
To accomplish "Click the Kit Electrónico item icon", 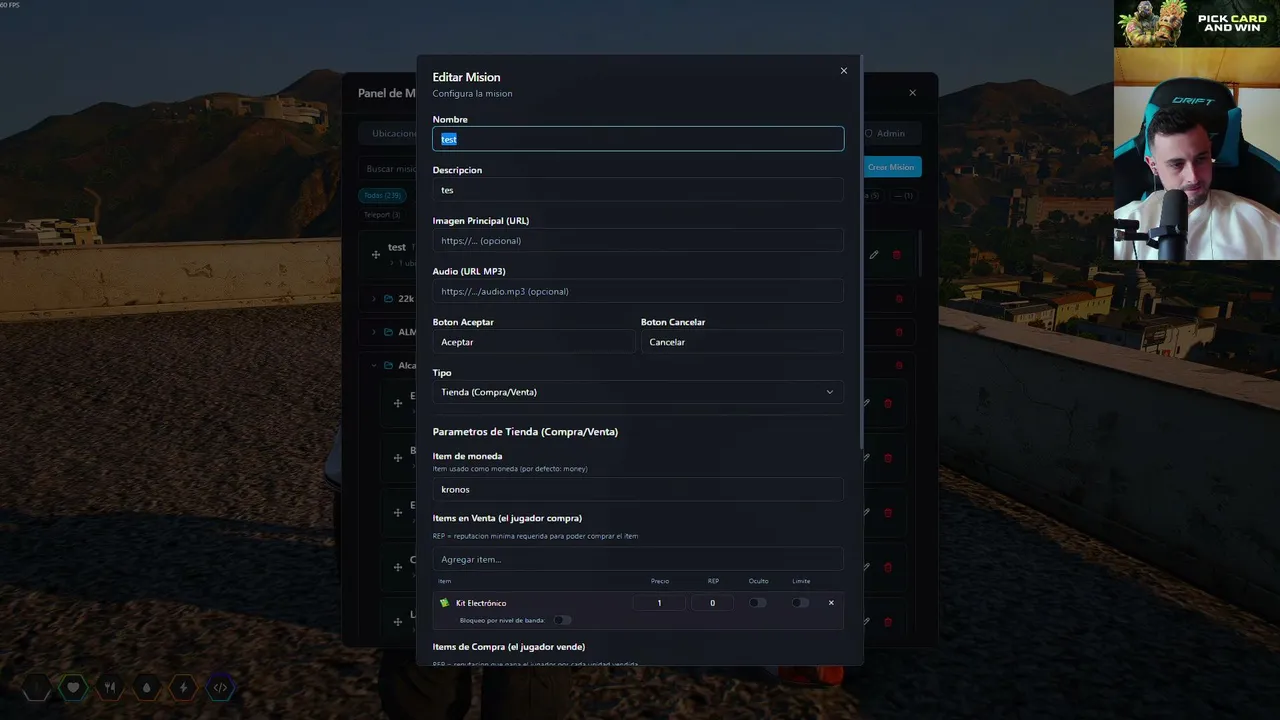I will 445,603.
